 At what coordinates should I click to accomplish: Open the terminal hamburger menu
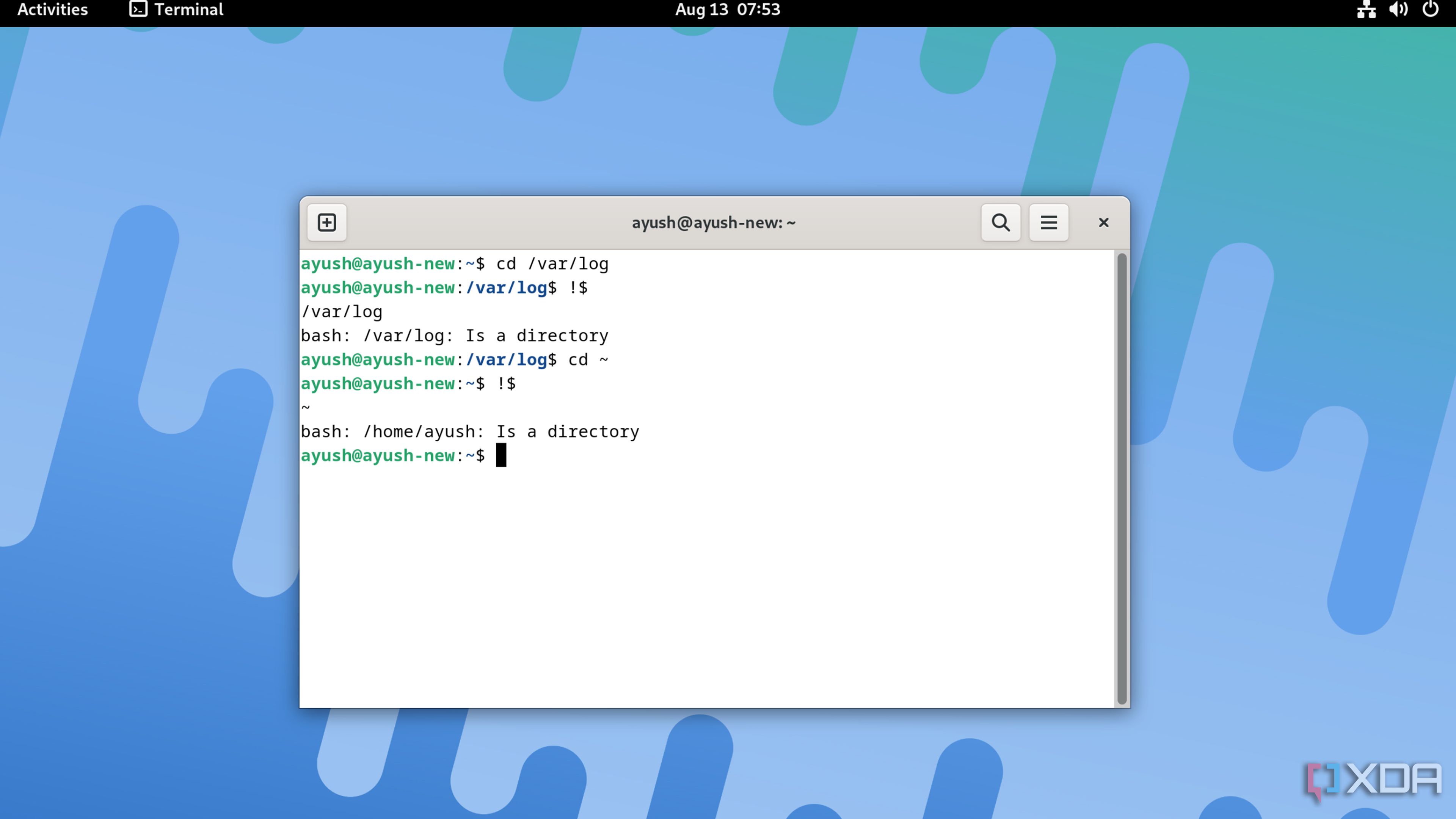pyautogui.click(x=1048, y=222)
